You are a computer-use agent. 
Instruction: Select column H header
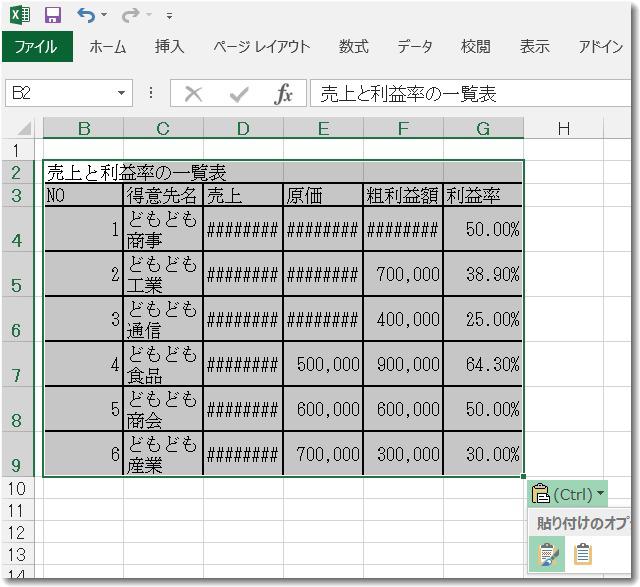pos(564,128)
